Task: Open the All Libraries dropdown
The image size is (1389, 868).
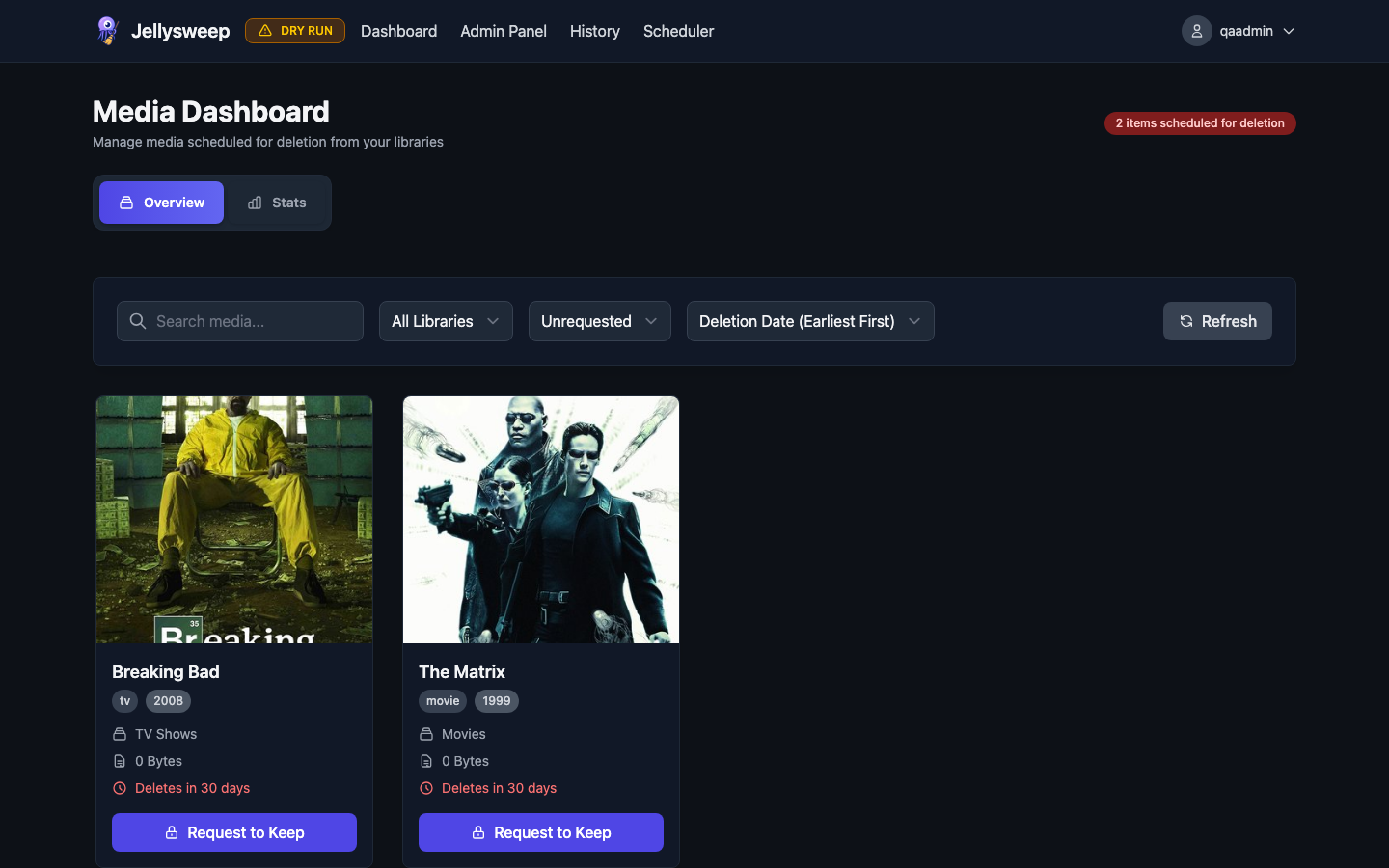Action: 446,321
